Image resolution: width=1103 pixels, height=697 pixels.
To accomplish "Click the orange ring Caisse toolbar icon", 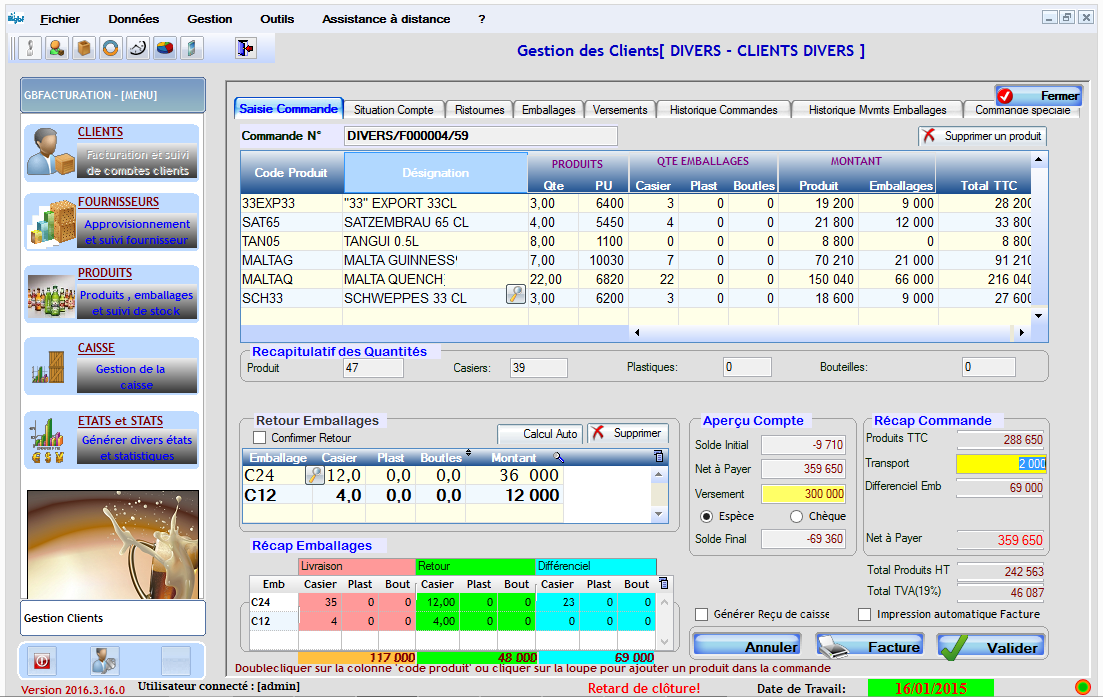I will point(110,48).
